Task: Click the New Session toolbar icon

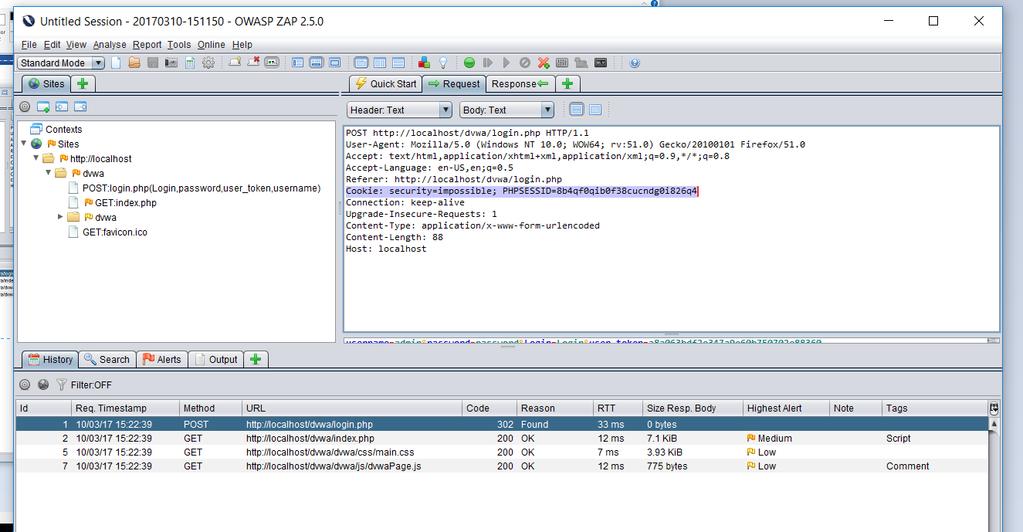Action: coord(116,63)
